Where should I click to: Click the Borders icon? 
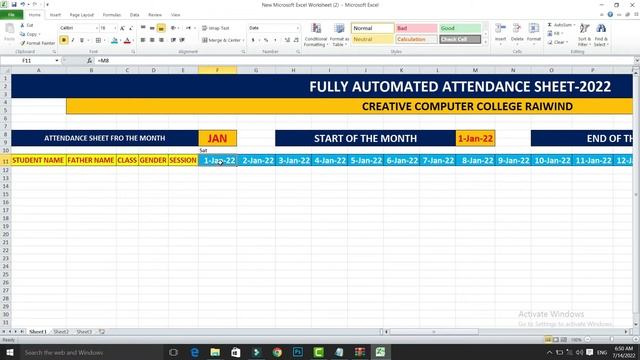click(x=98, y=40)
